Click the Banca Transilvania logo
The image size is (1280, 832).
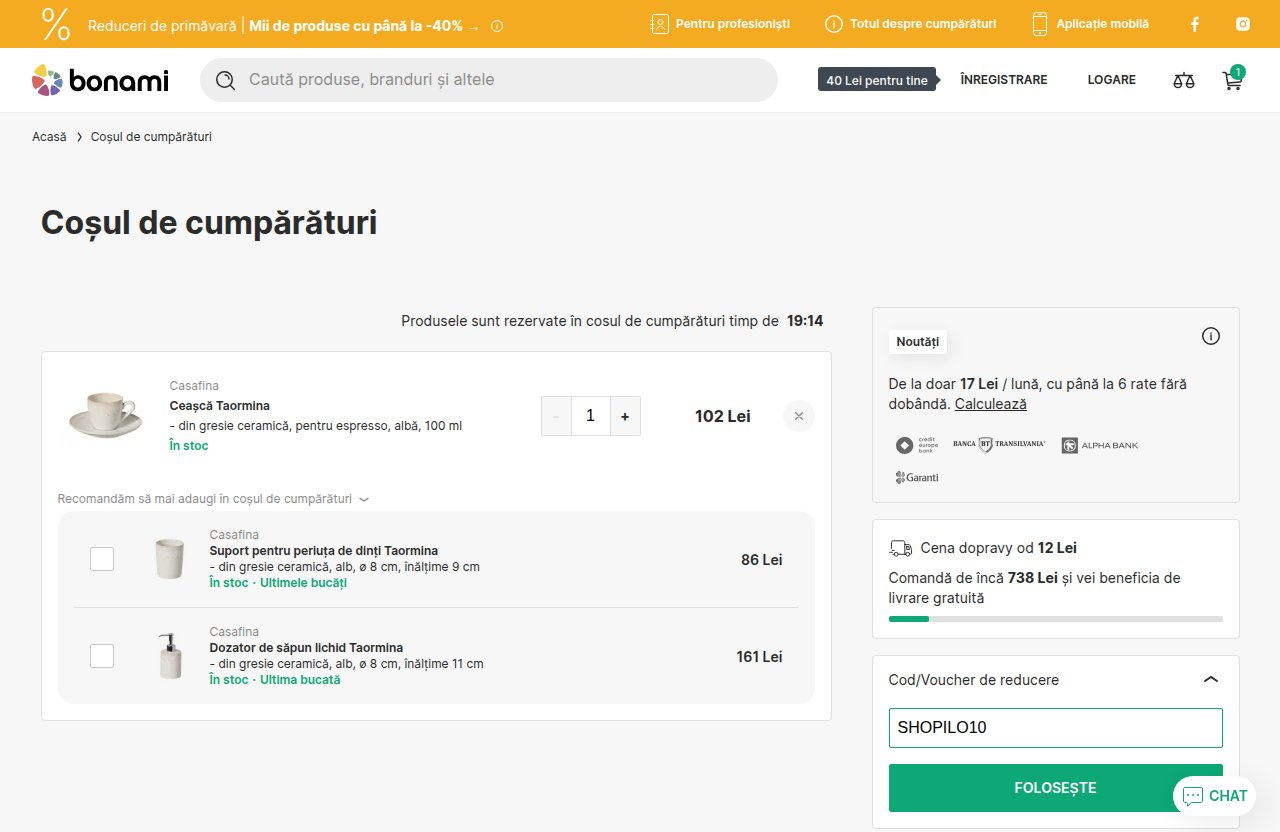click(x=999, y=444)
